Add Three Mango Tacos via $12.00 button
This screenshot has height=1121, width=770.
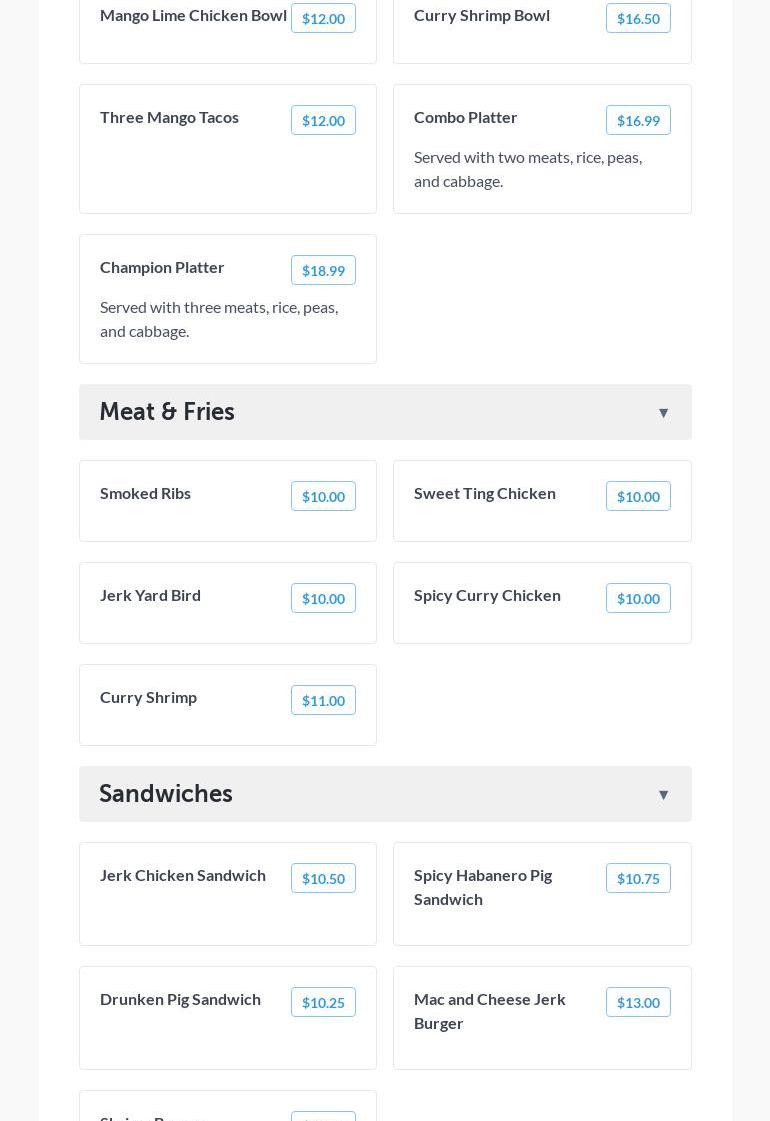(x=323, y=121)
